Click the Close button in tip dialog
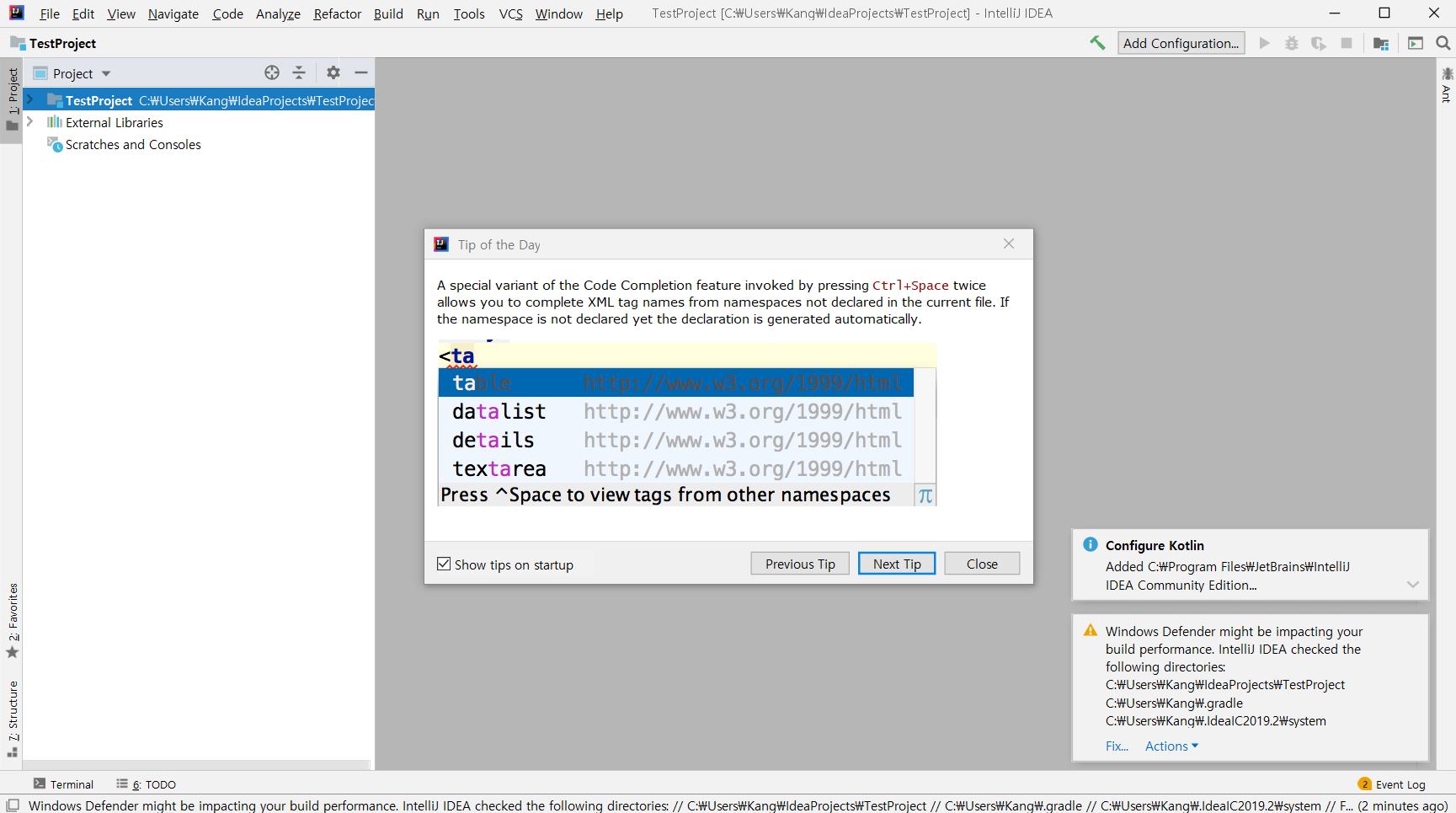This screenshot has width=1456, height=813. point(982,564)
